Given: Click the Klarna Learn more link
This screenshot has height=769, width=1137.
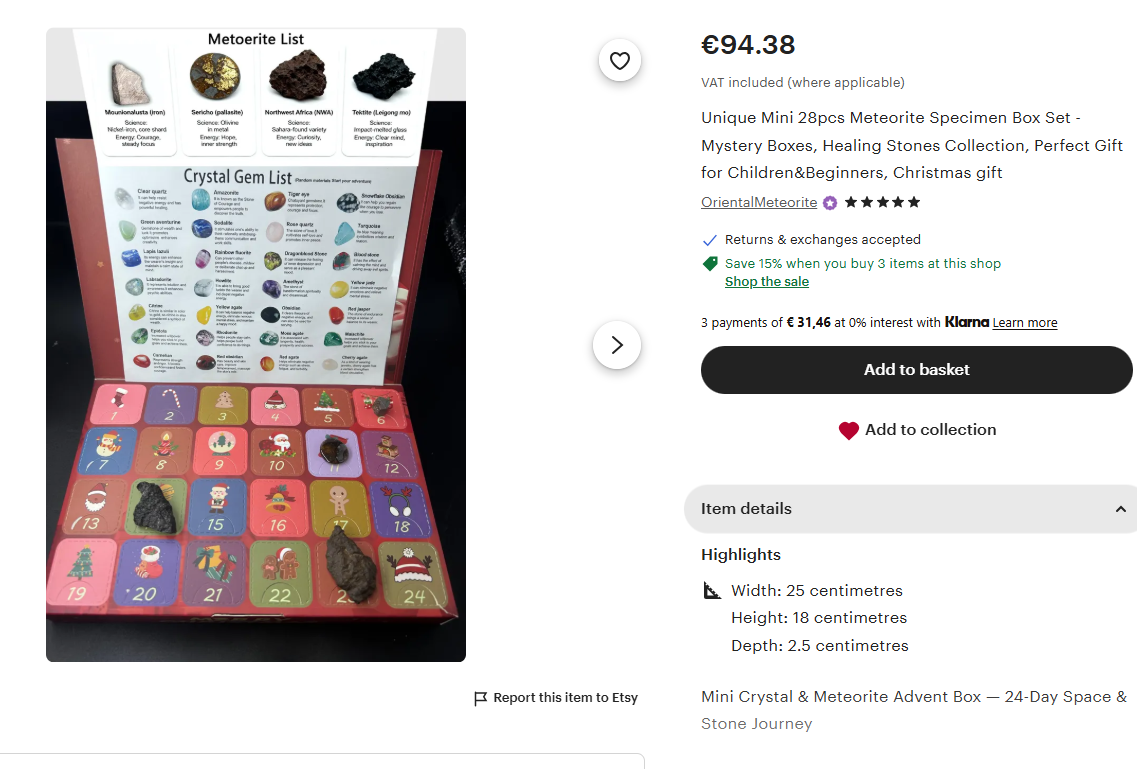Looking at the screenshot, I should pos(1026,322).
